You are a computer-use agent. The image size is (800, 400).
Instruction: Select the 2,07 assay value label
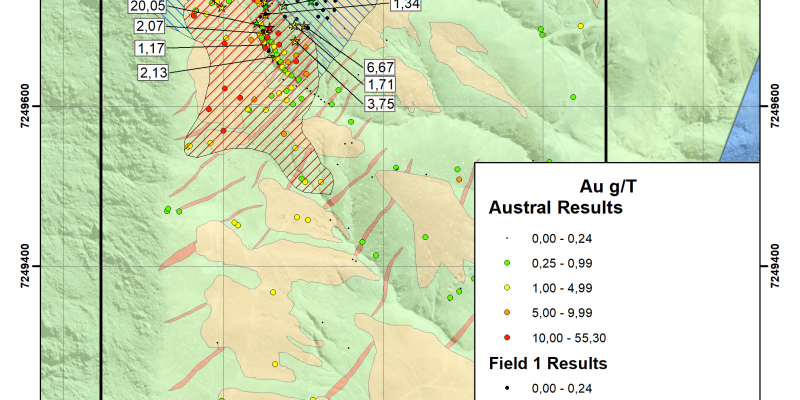click(x=150, y=24)
